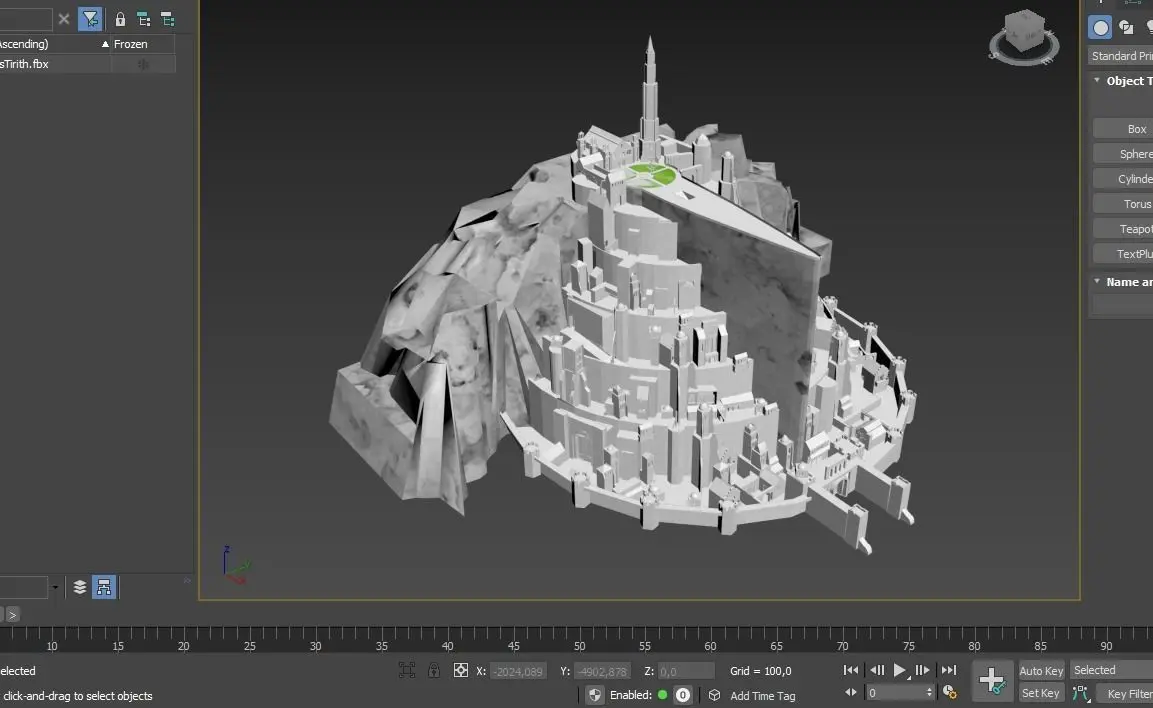Click the large Set Keys plus-key button

pos(992,681)
